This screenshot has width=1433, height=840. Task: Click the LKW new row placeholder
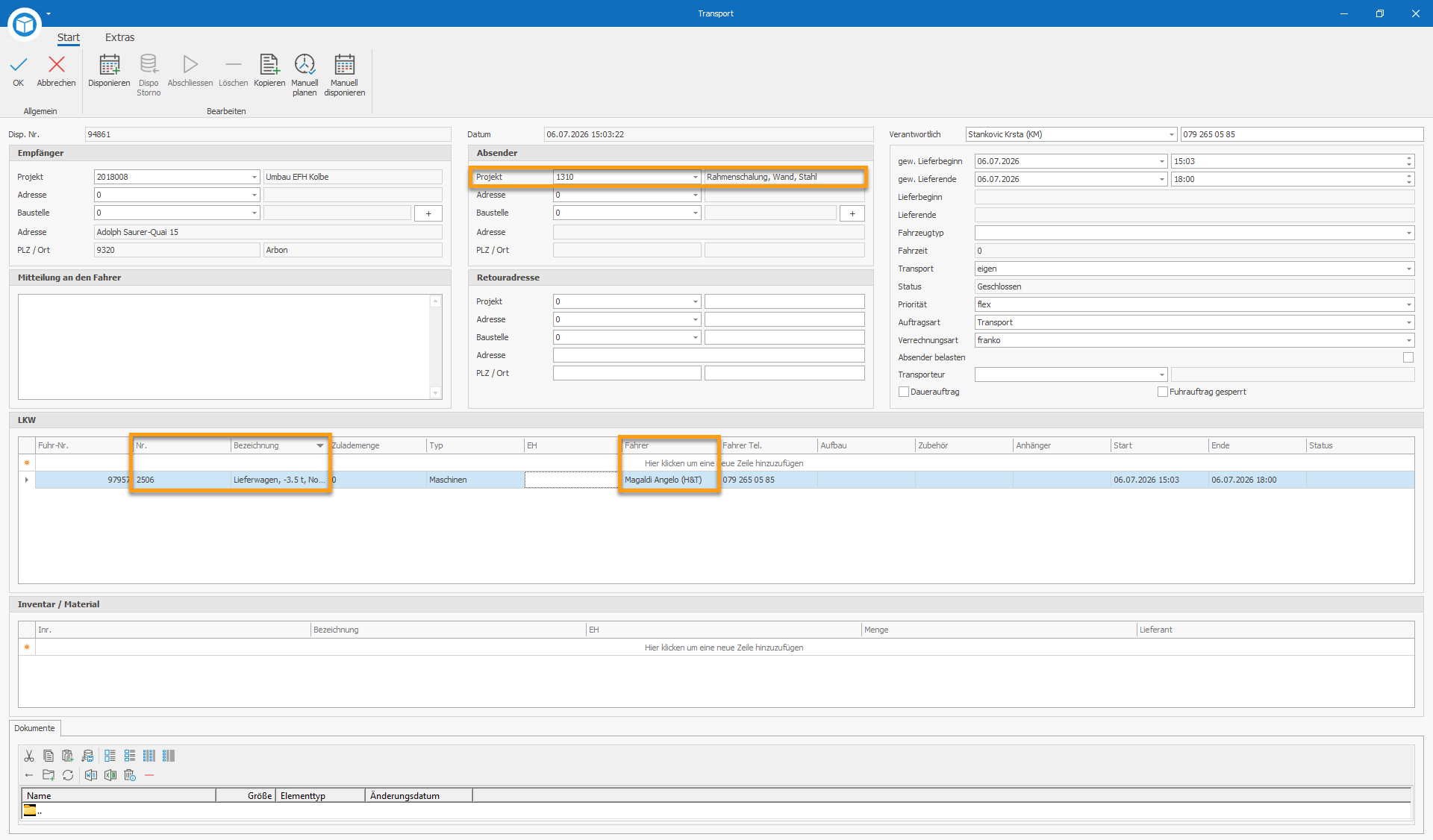click(x=724, y=463)
